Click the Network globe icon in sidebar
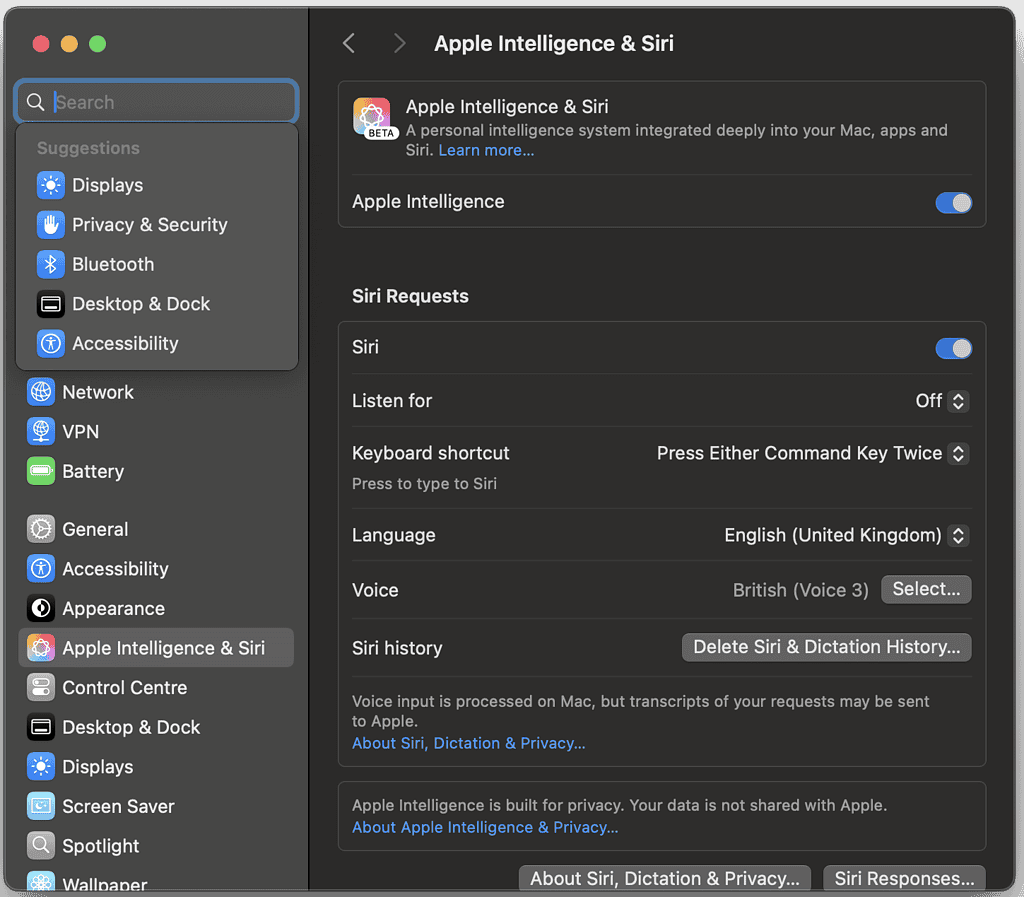The width and height of the screenshot is (1024, 897). point(41,392)
